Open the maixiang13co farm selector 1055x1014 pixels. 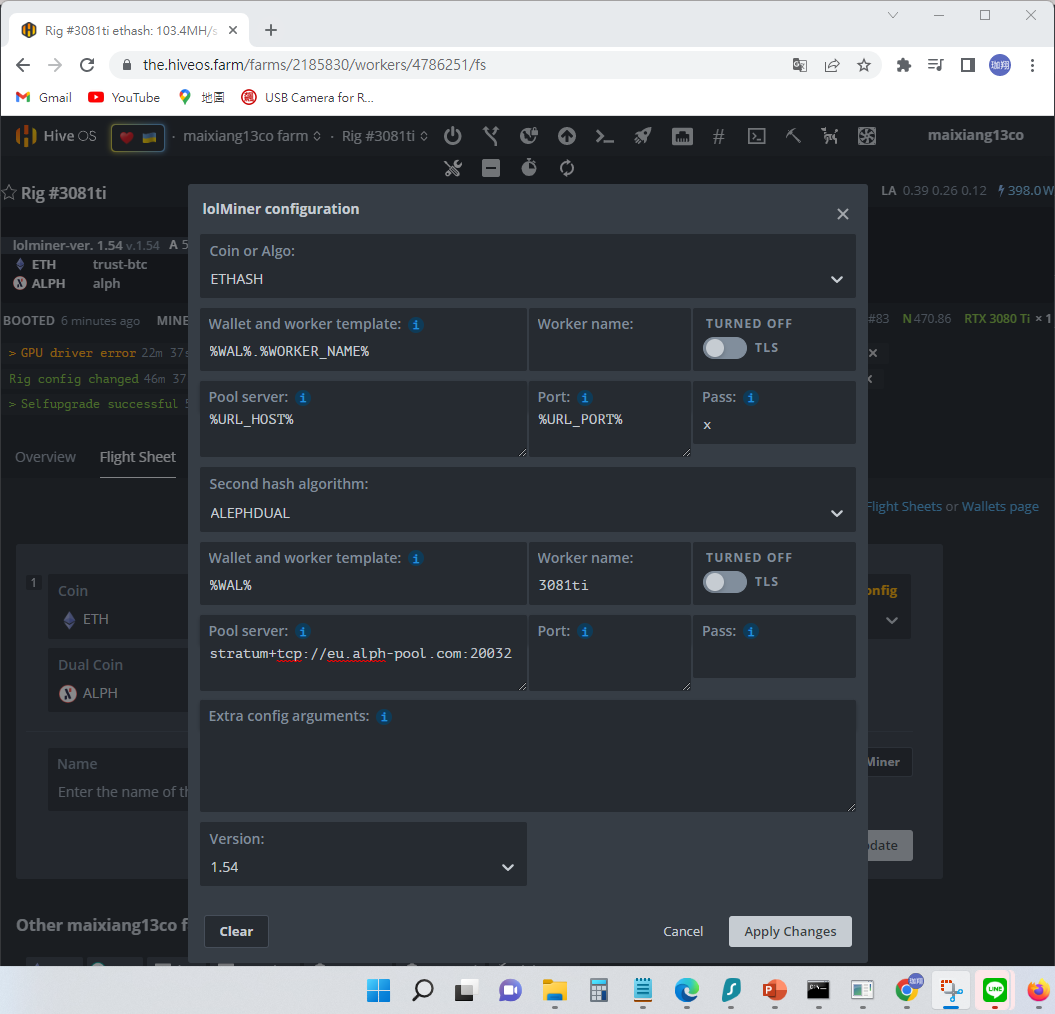click(252, 136)
